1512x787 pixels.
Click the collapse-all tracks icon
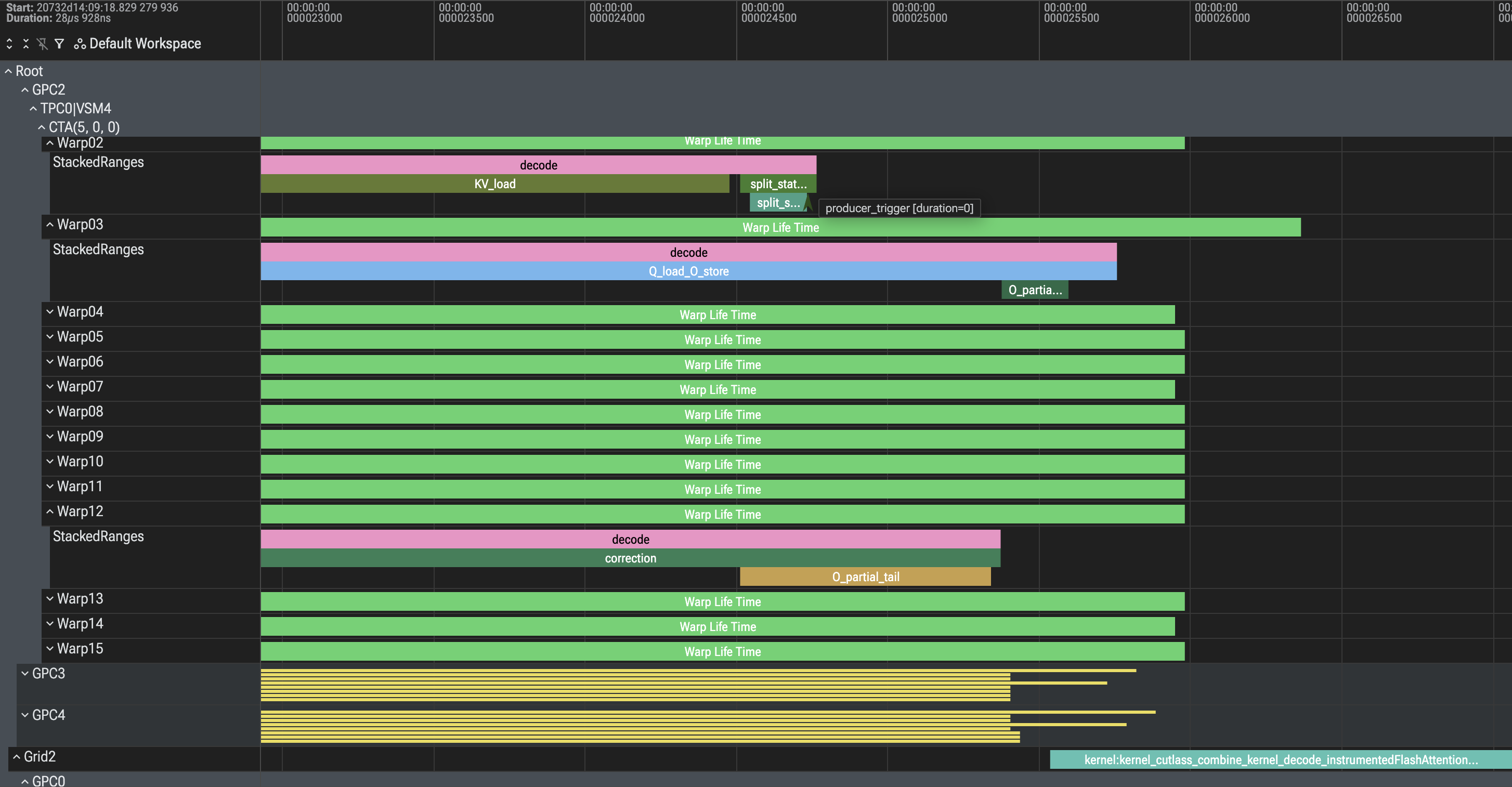(26, 44)
